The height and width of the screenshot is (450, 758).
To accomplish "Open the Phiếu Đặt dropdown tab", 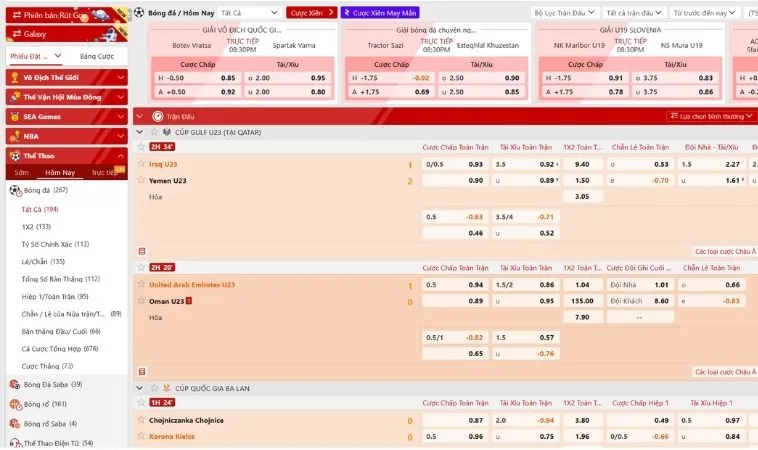I will tap(36, 56).
